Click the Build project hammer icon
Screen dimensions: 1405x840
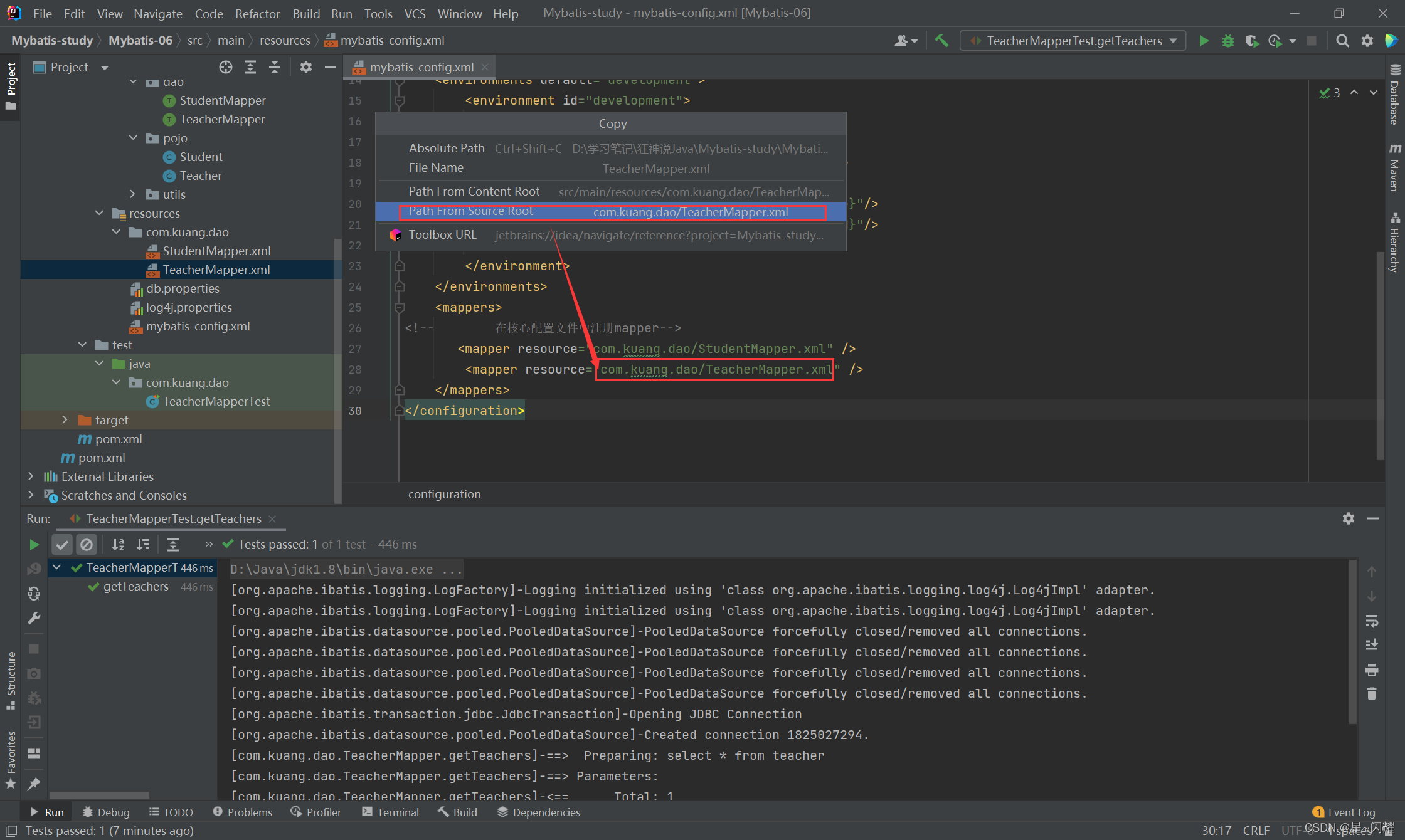(x=941, y=41)
